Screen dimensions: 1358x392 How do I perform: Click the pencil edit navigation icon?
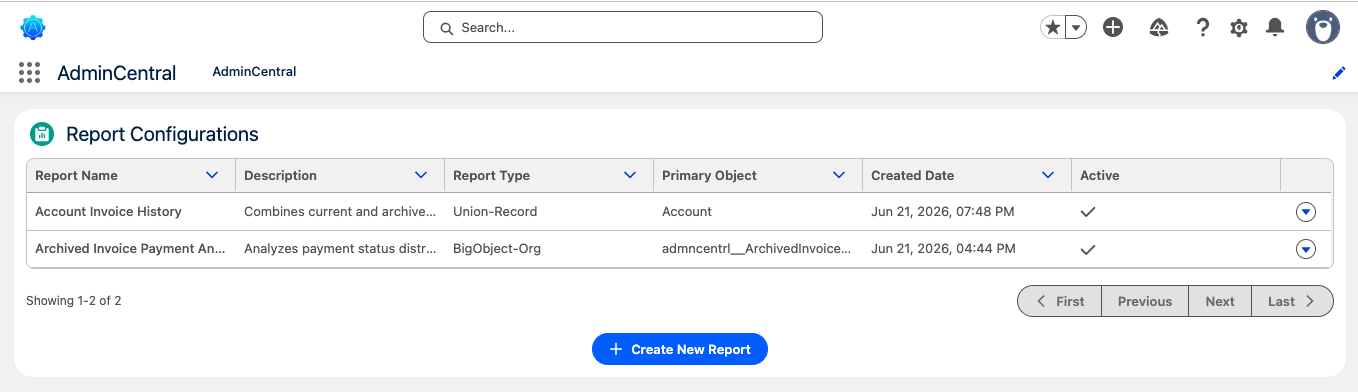[1339, 73]
